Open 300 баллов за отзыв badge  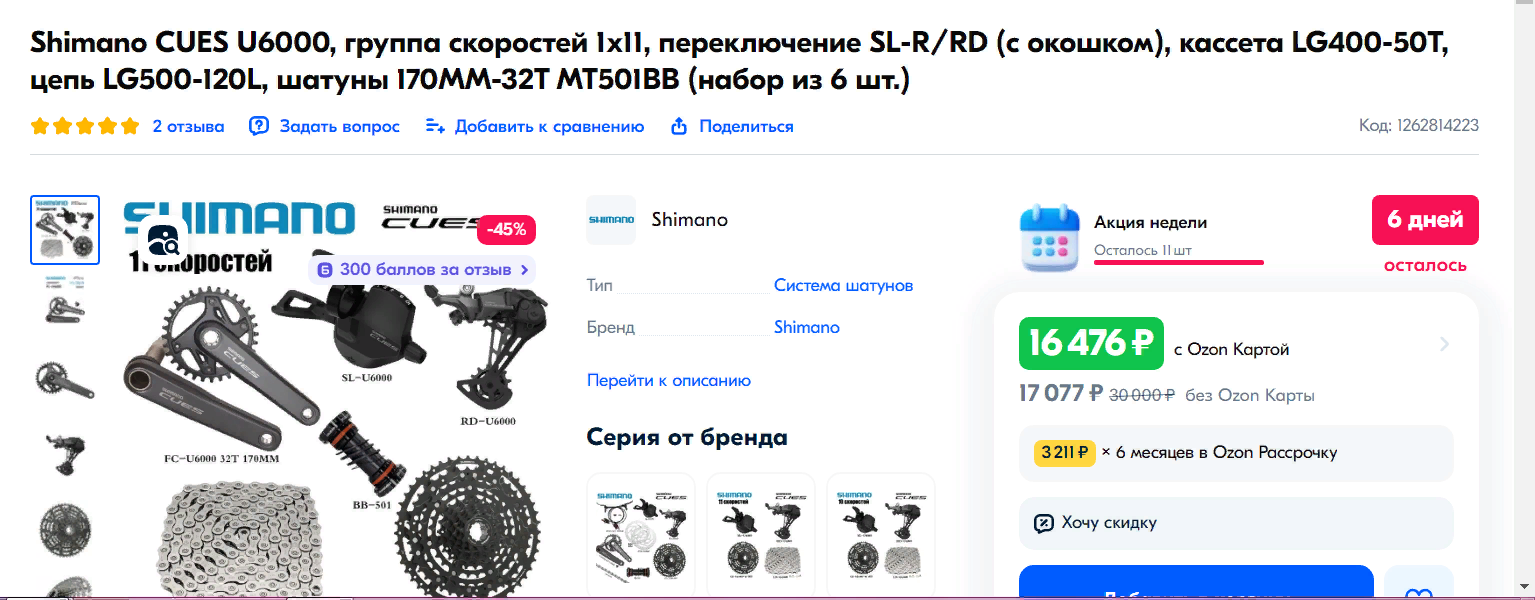point(423,270)
